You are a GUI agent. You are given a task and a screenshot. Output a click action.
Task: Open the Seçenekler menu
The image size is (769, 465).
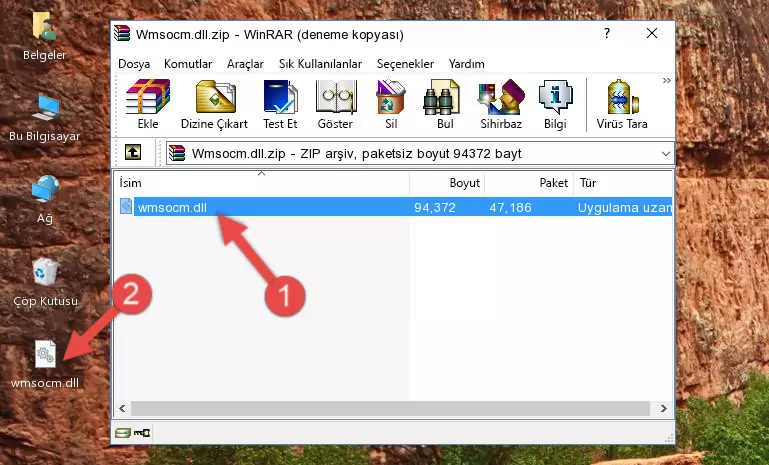coord(405,64)
